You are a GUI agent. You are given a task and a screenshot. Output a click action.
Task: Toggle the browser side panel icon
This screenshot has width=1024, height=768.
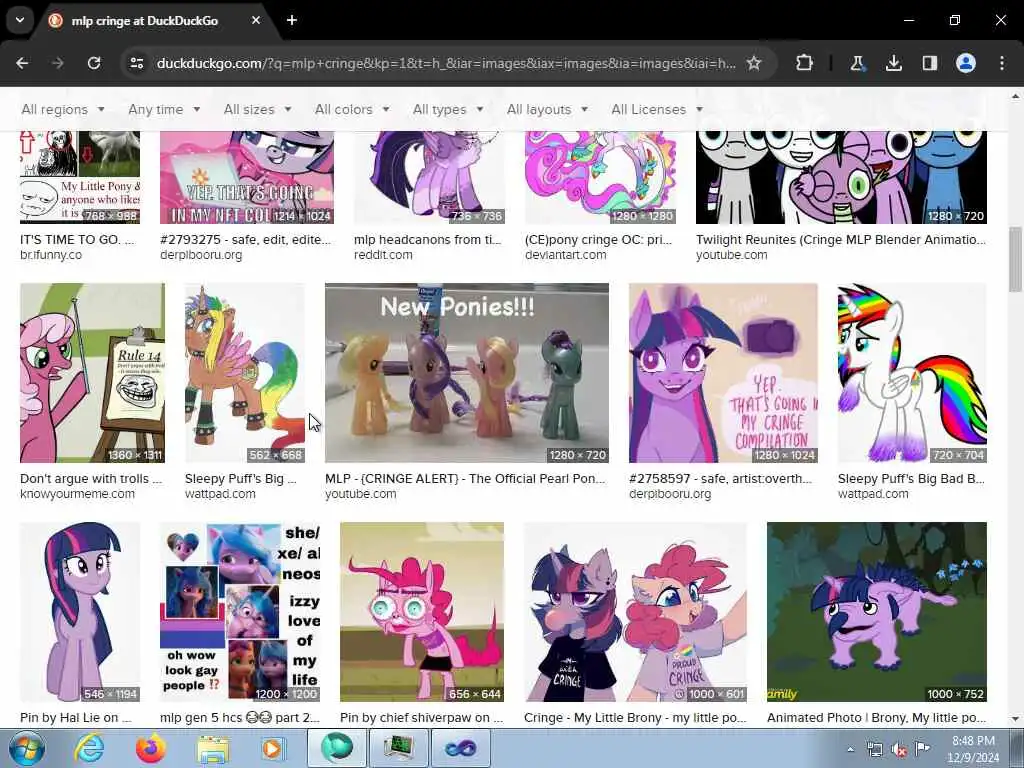(930, 63)
